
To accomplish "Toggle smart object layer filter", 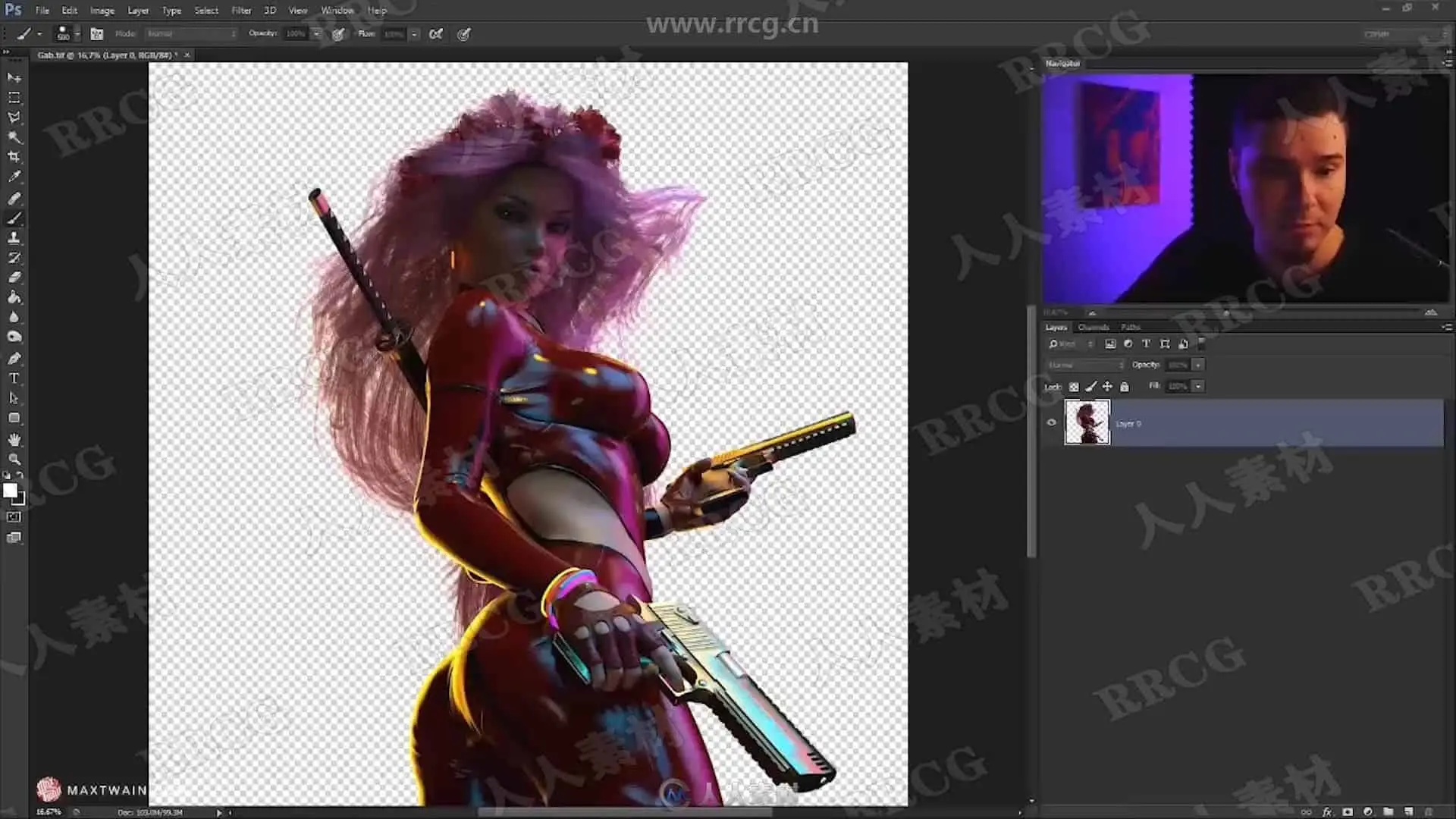I will tap(1183, 344).
